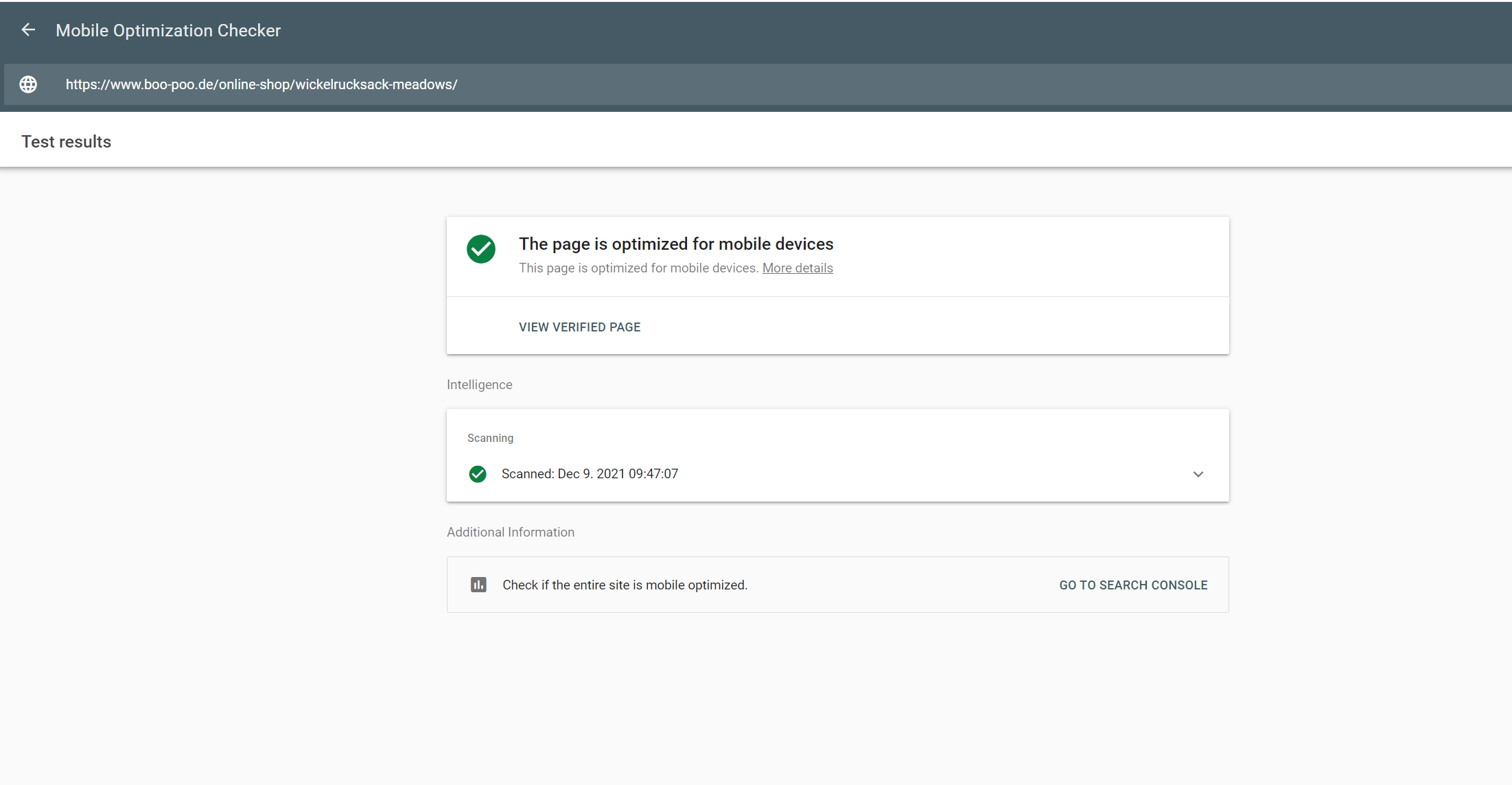Click the Mobile Optimization Checker title

click(168, 30)
